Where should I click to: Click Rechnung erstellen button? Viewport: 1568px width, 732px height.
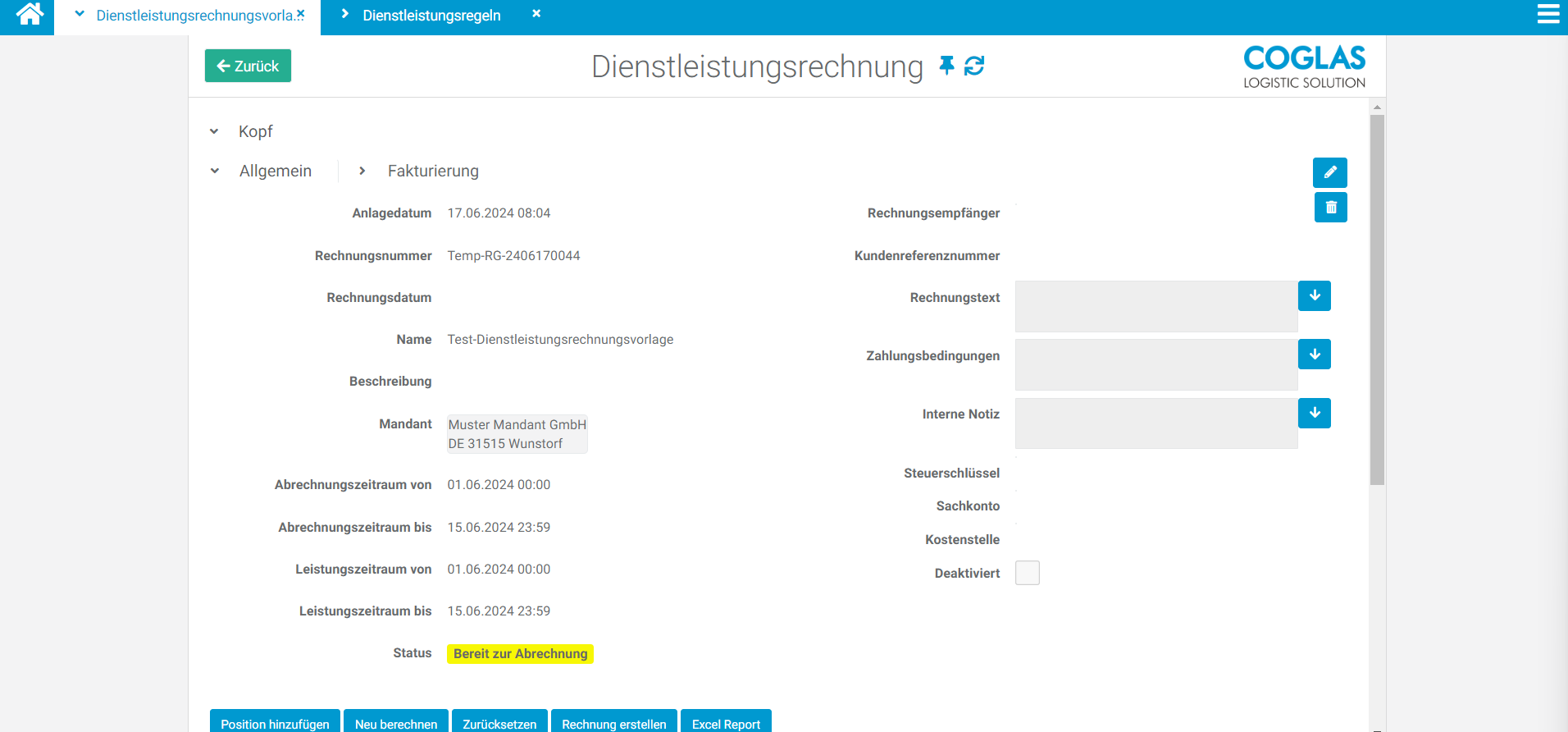point(613,723)
